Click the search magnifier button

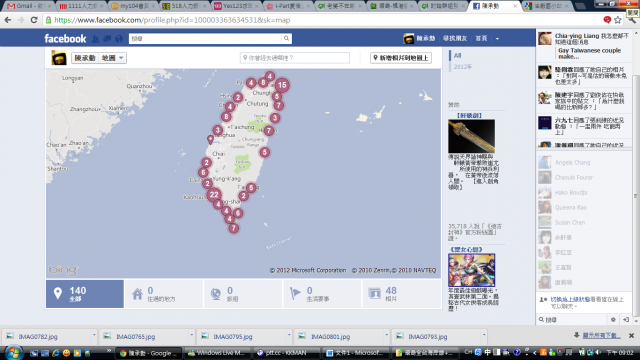[x=286, y=38]
